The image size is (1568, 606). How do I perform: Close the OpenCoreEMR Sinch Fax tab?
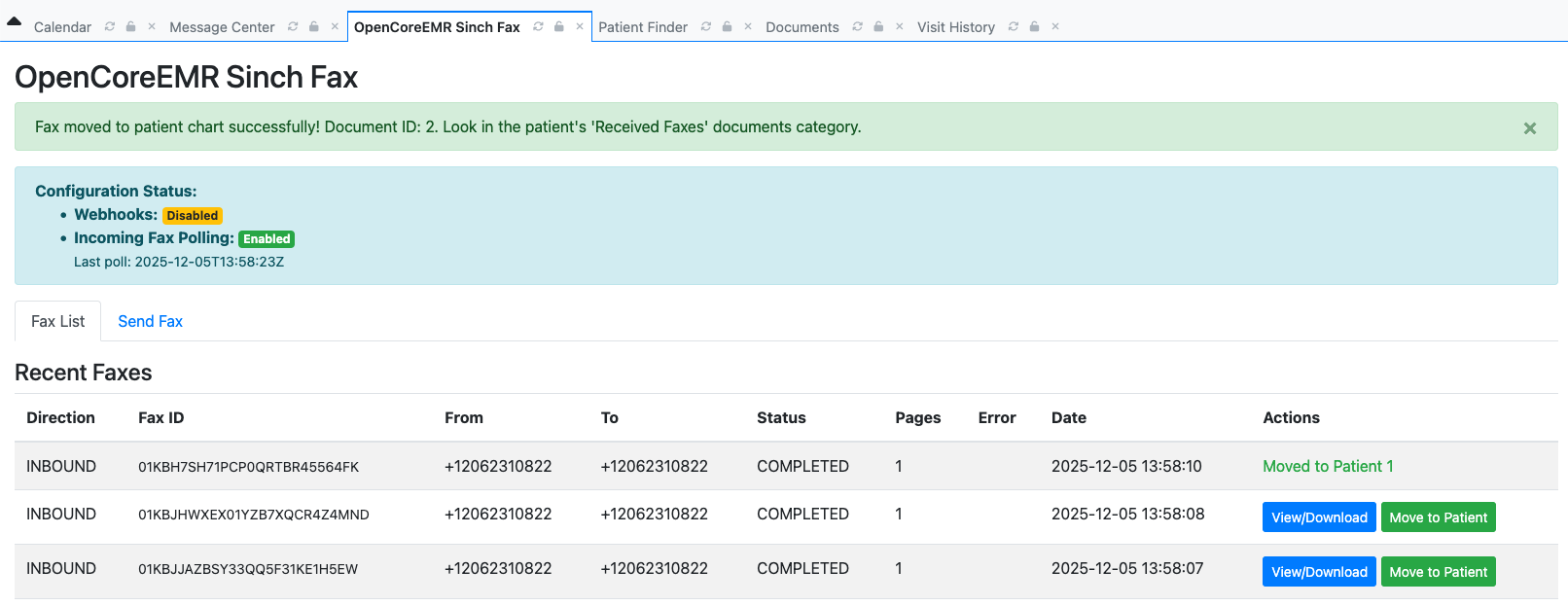coord(580,26)
